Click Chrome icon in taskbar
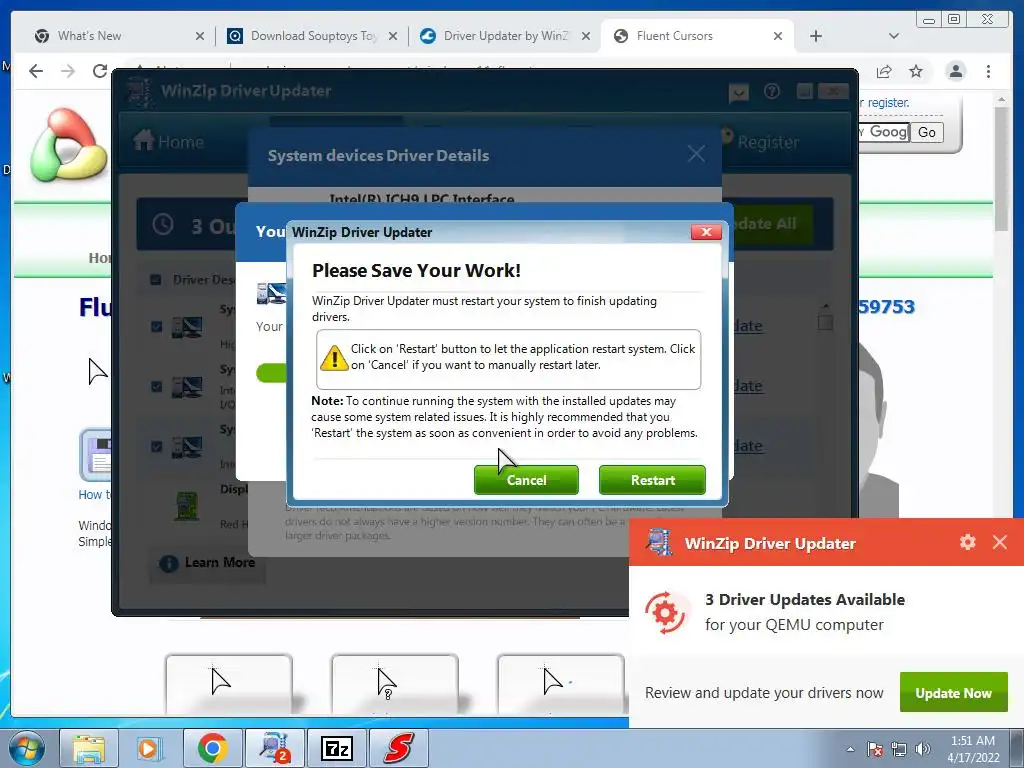 212,748
